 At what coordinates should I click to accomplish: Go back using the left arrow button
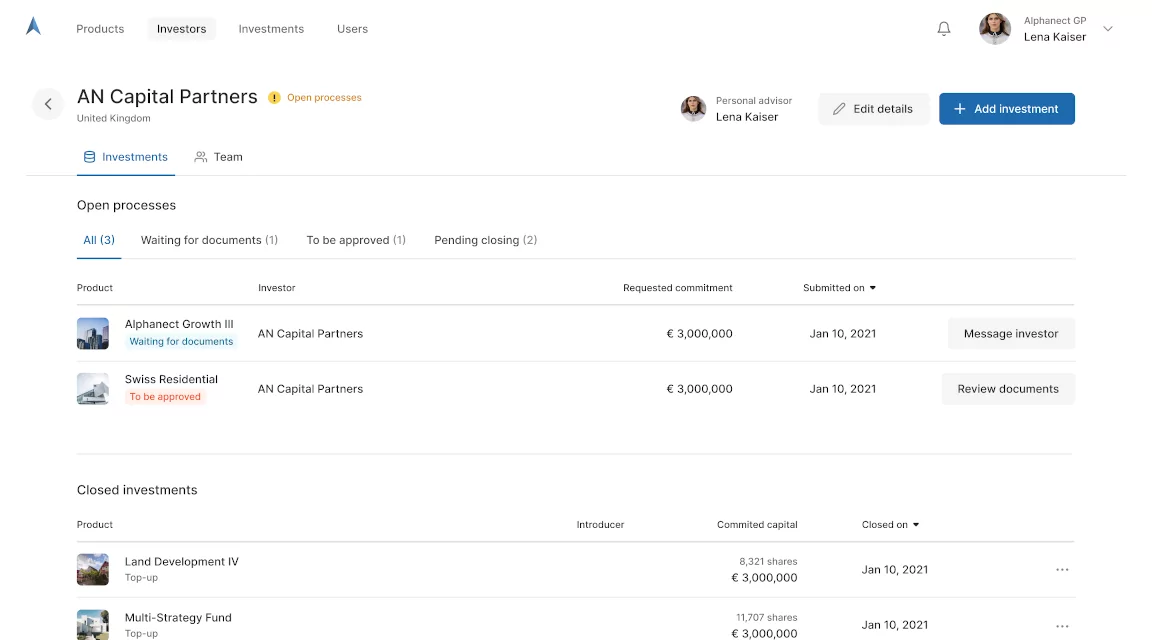click(48, 104)
